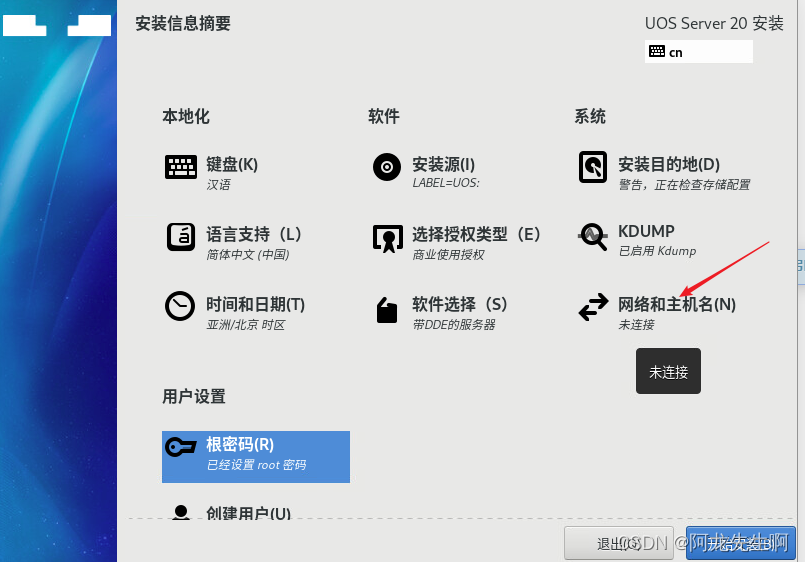Open 选择授权类型 (E) option
805x562 pixels.
click(476, 235)
